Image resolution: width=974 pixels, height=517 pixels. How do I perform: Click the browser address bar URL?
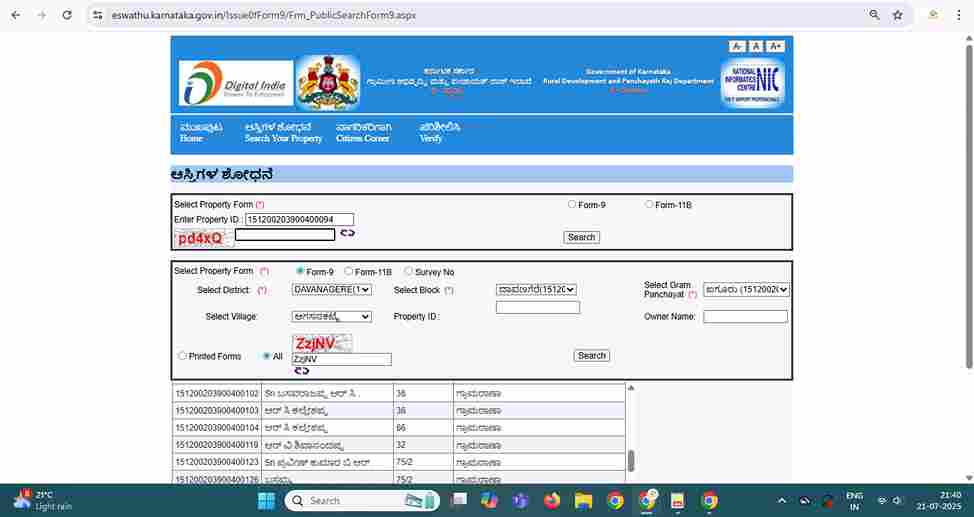click(264, 15)
